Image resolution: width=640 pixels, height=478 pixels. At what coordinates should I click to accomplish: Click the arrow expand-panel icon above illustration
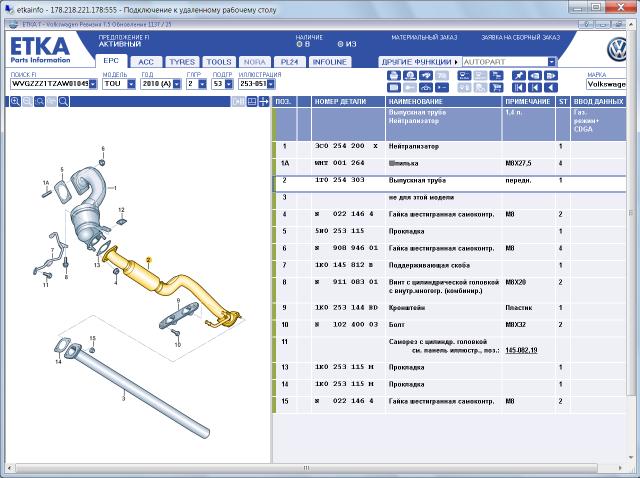point(264,102)
